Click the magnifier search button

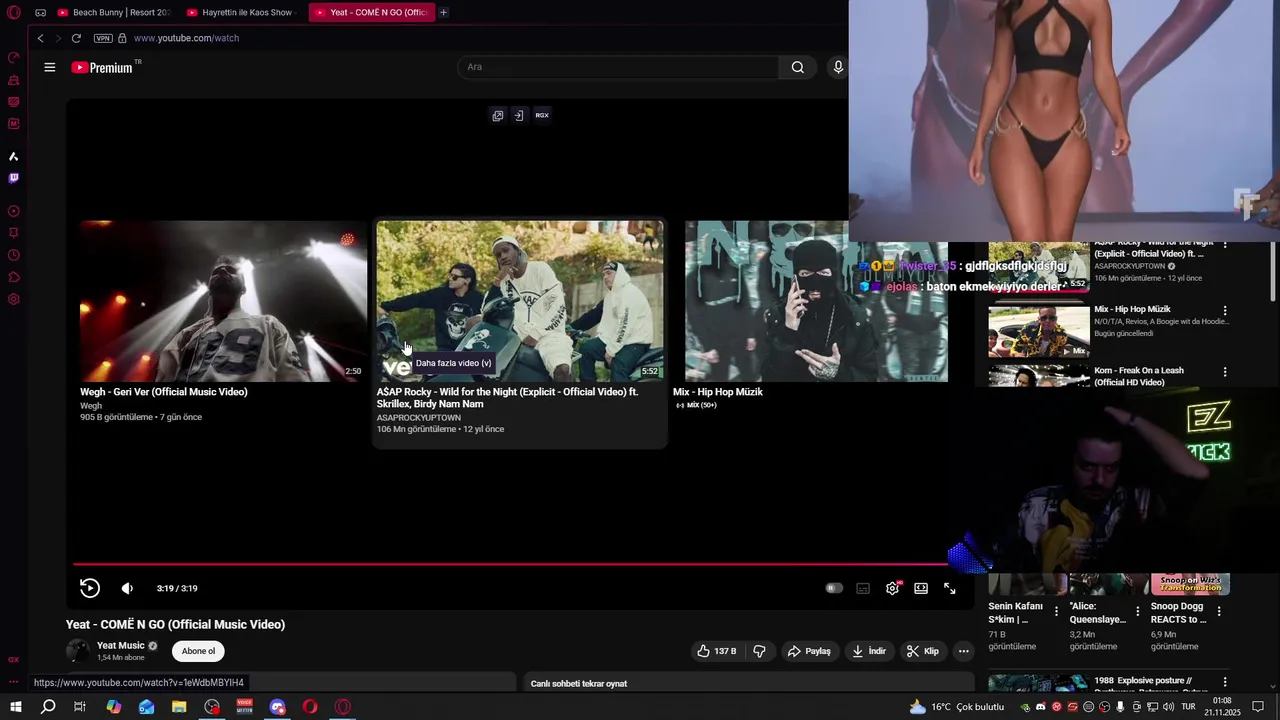(x=797, y=67)
